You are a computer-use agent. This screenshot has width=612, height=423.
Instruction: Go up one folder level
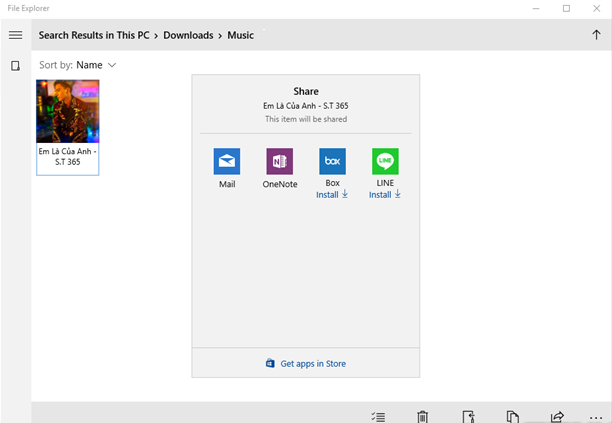tap(596, 35)
